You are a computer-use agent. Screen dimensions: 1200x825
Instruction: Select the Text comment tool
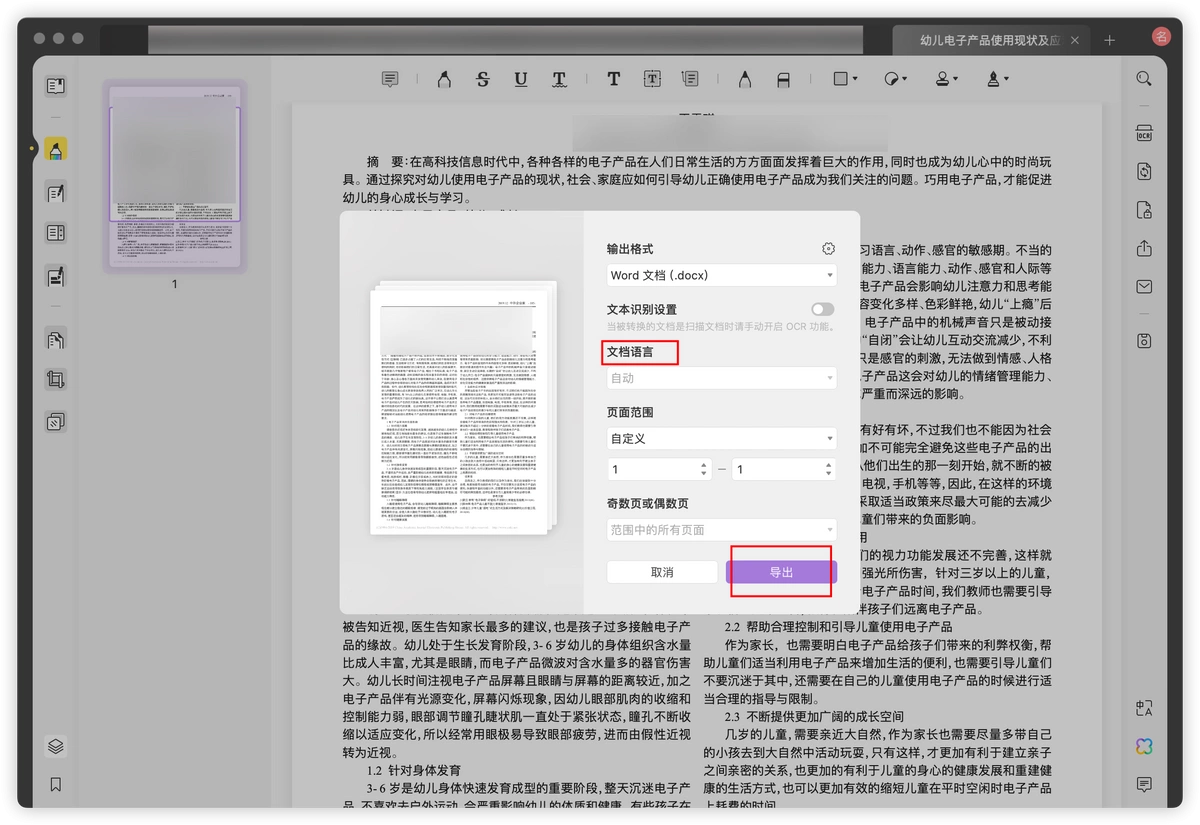614,79
